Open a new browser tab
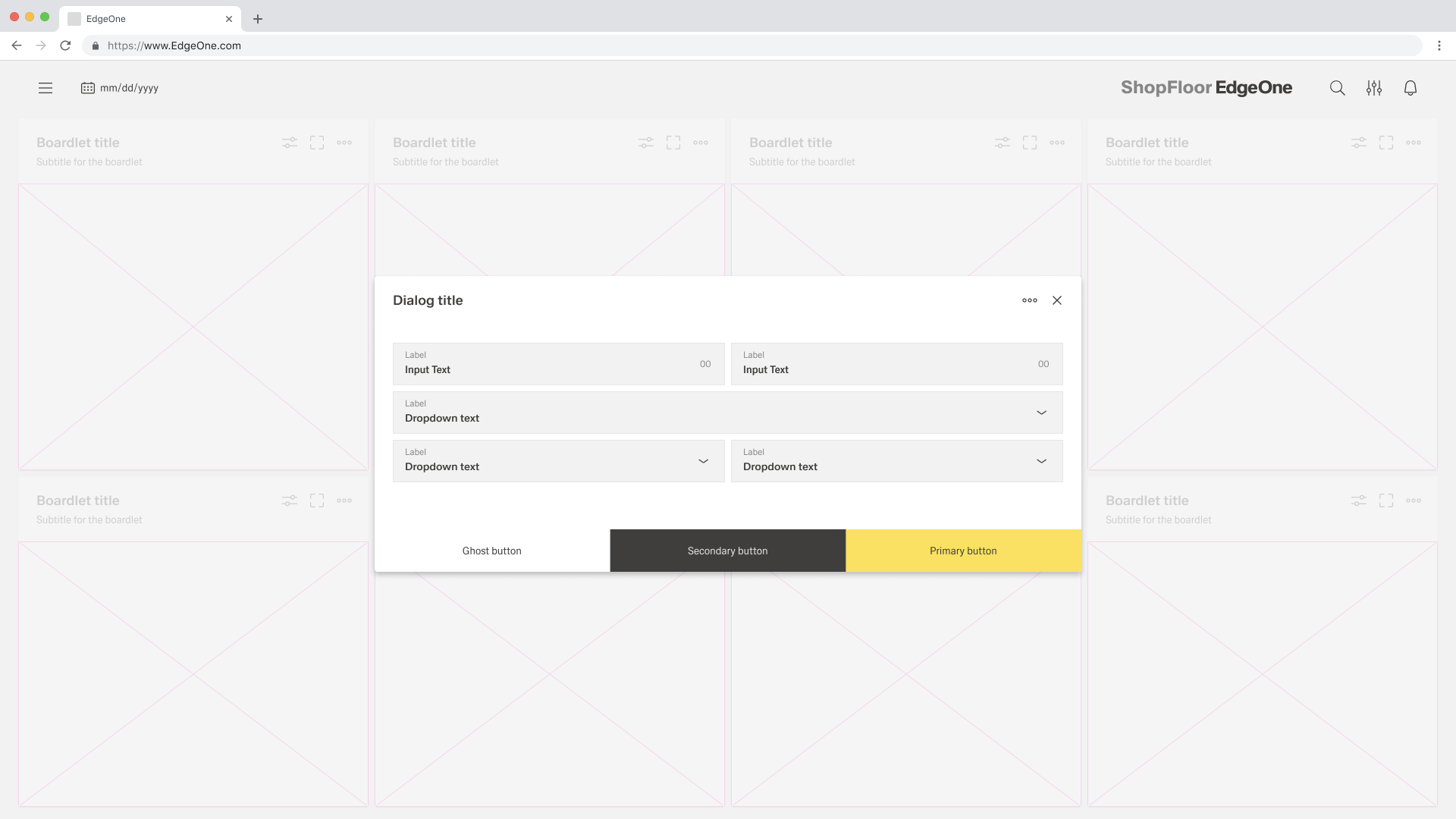Image resolution: width=1456 pixels, height=819 pixels. coord(258,19)
